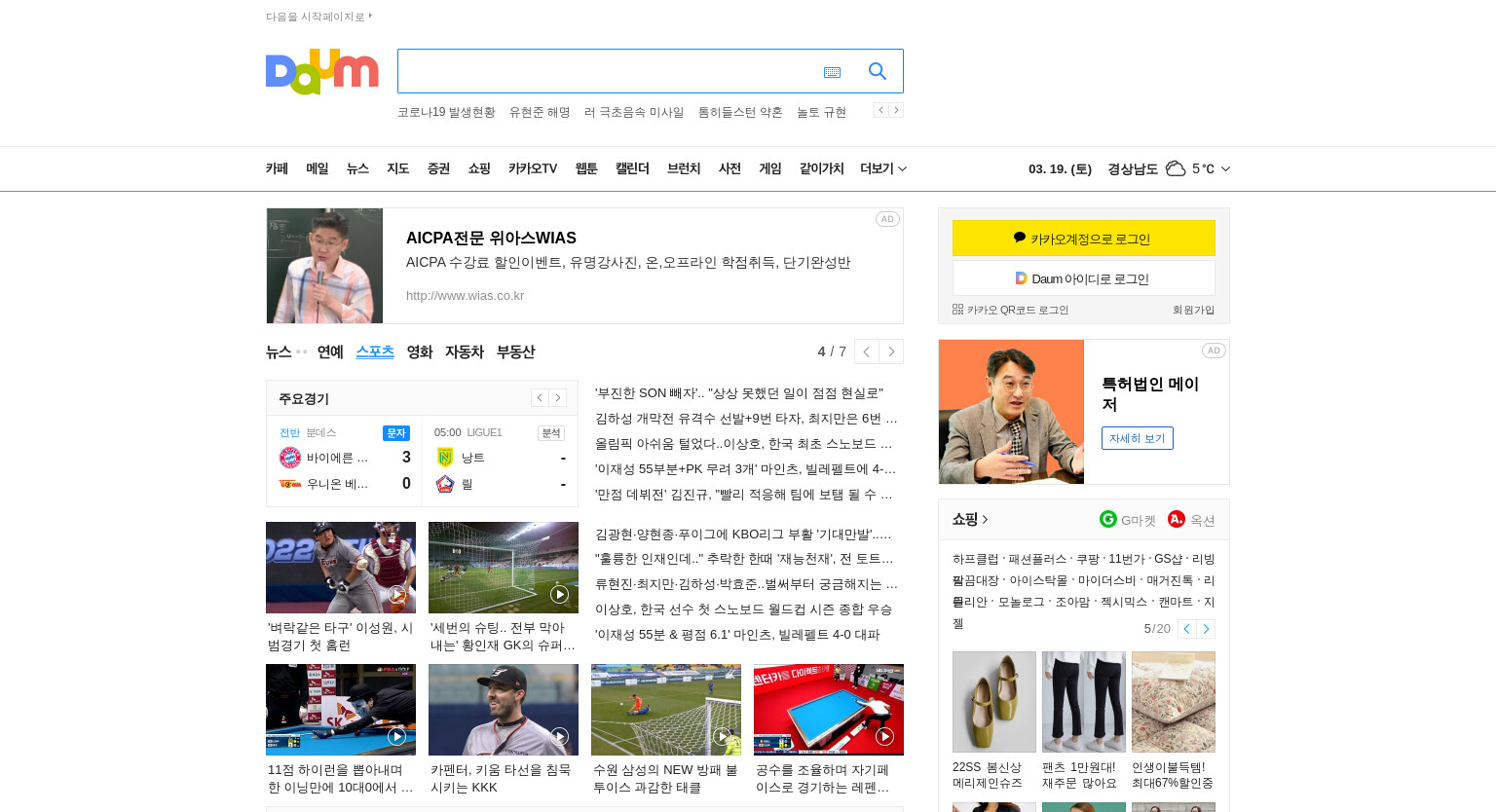Open the 22SS 봄신상 shoes thumbnail
The width and height of the screenshot is (1496, 812).
[994, 702]
